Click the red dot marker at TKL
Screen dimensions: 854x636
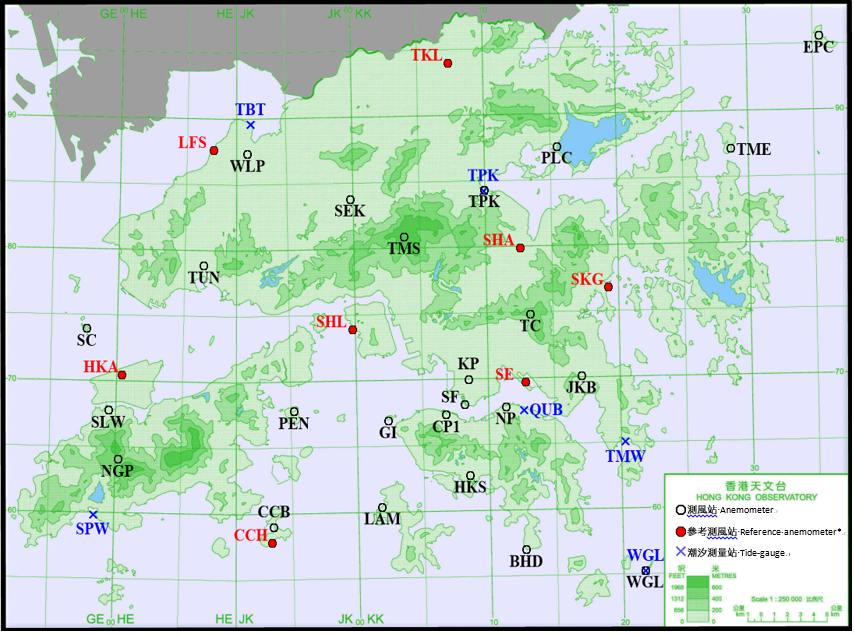point(448,63)
